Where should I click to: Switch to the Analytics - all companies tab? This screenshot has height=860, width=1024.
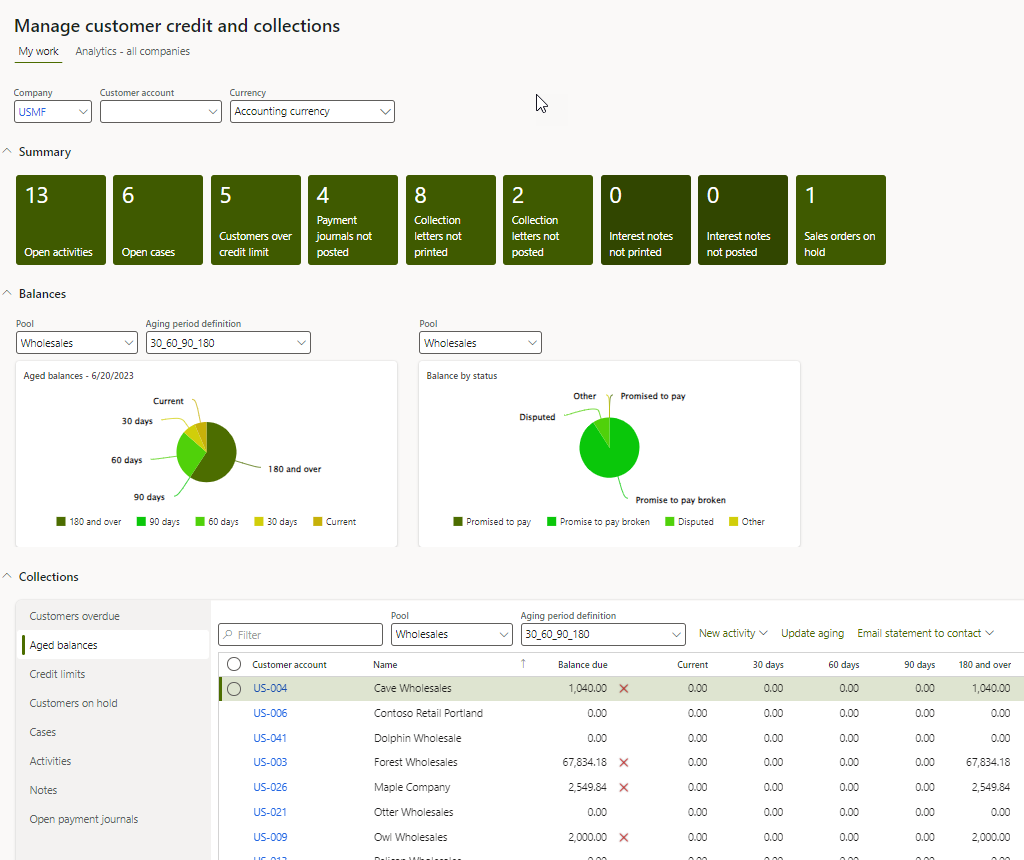coord(132,51)
